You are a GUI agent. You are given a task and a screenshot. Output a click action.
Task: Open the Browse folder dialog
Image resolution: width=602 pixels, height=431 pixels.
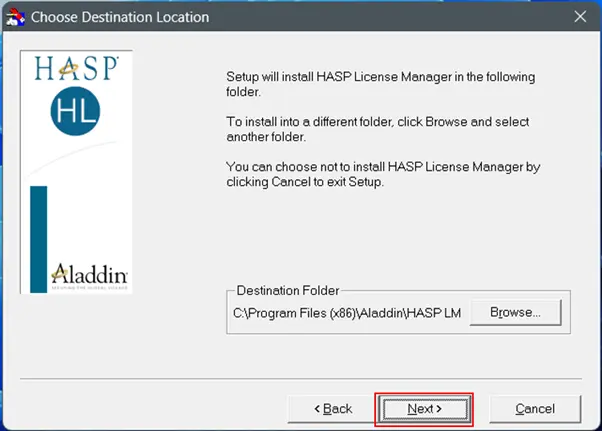coord(515,312)
